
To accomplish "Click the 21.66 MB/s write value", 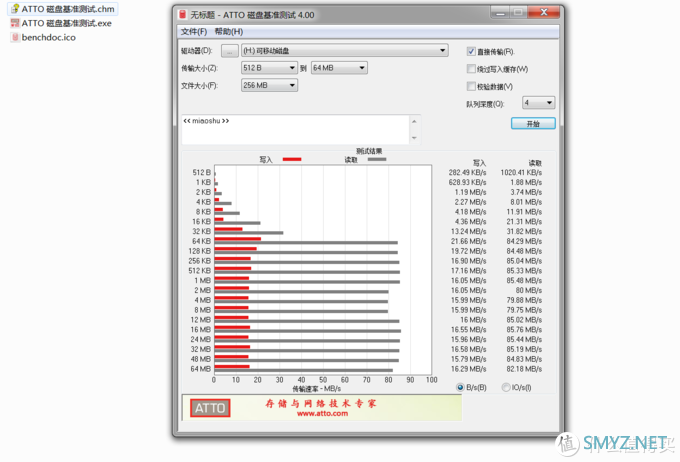I will (468, 241).
